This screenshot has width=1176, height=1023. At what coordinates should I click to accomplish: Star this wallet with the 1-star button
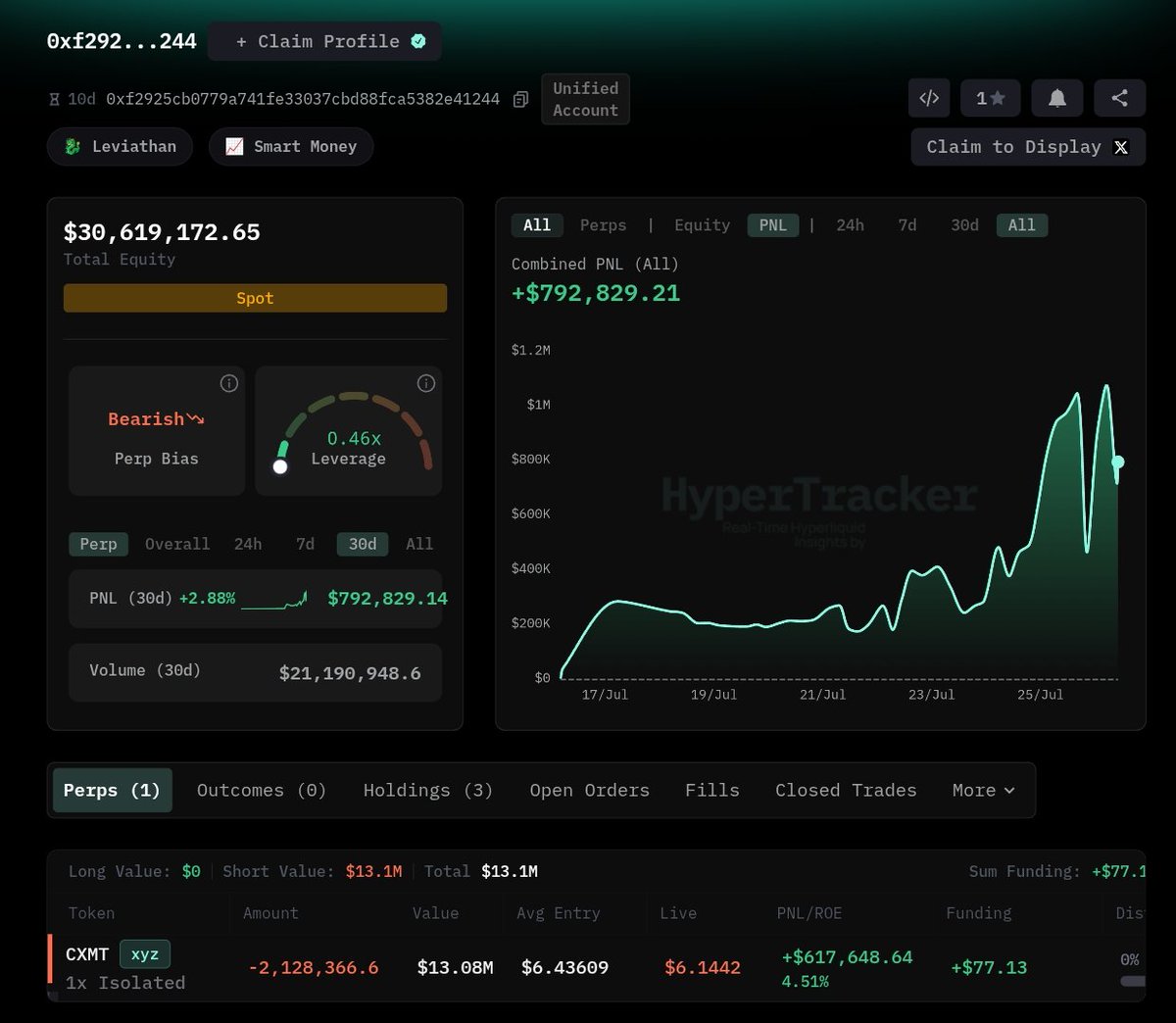990,98
